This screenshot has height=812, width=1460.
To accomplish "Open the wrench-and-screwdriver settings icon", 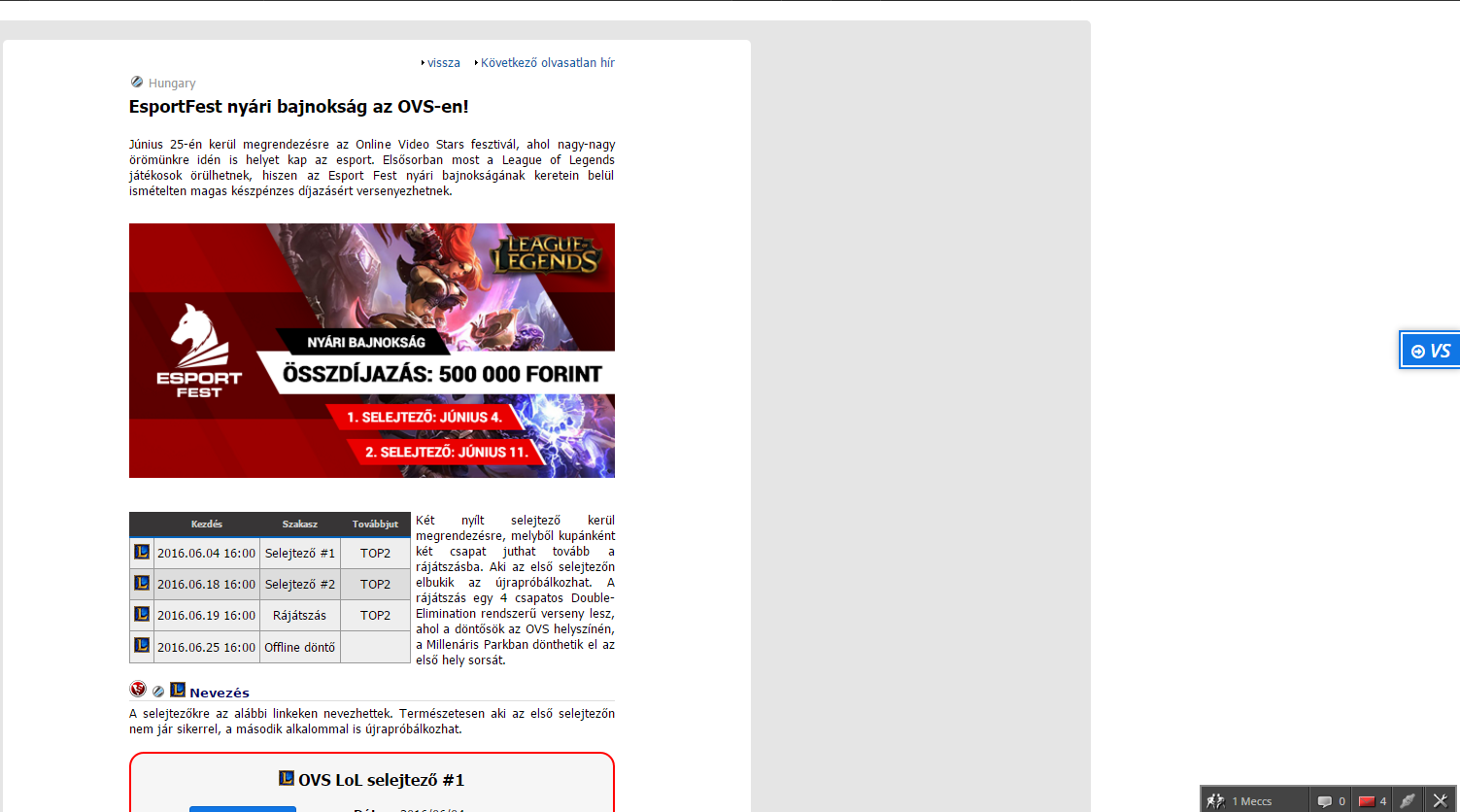I will click(x=1440, y=800).
